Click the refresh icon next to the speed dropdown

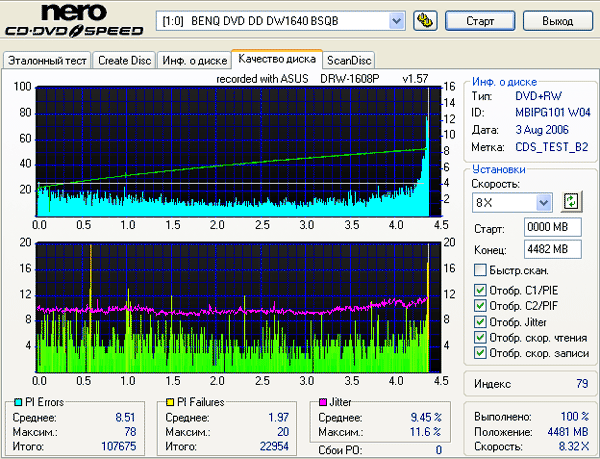click(571, 201)
